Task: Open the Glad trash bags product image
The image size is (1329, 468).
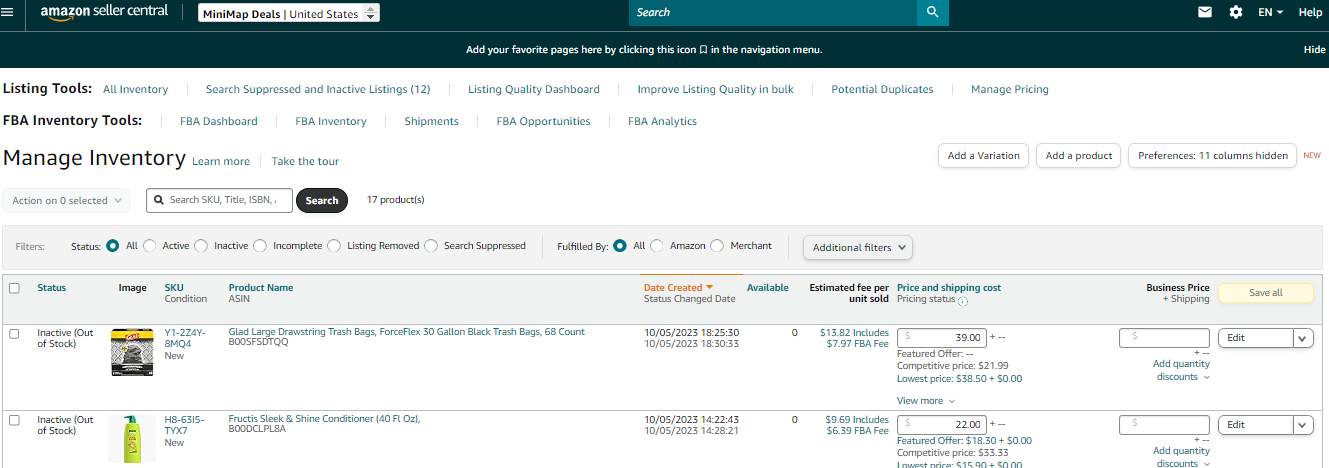Action: click(x=132, y=351)
